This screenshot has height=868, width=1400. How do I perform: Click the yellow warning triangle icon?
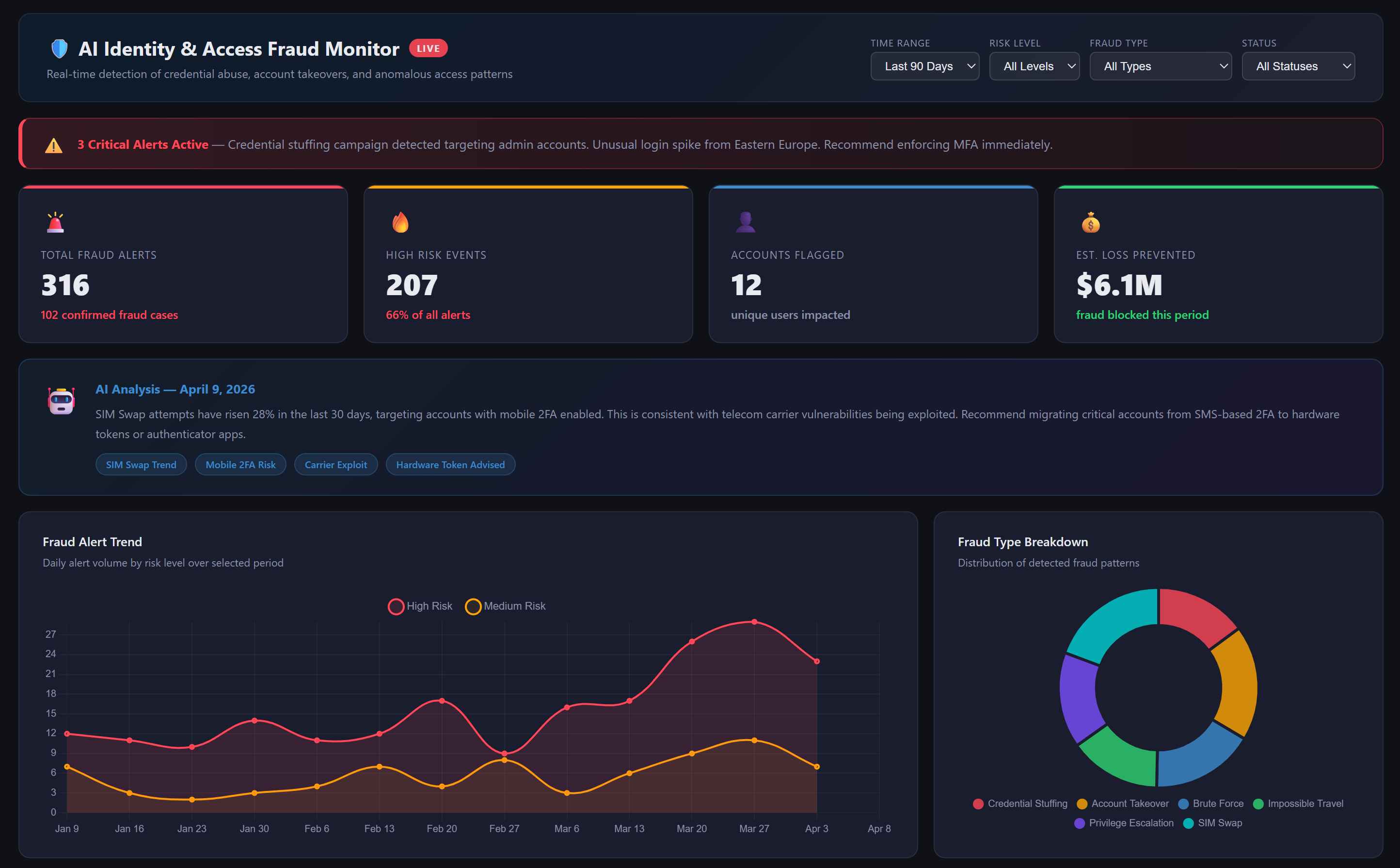tap(53, 145)
